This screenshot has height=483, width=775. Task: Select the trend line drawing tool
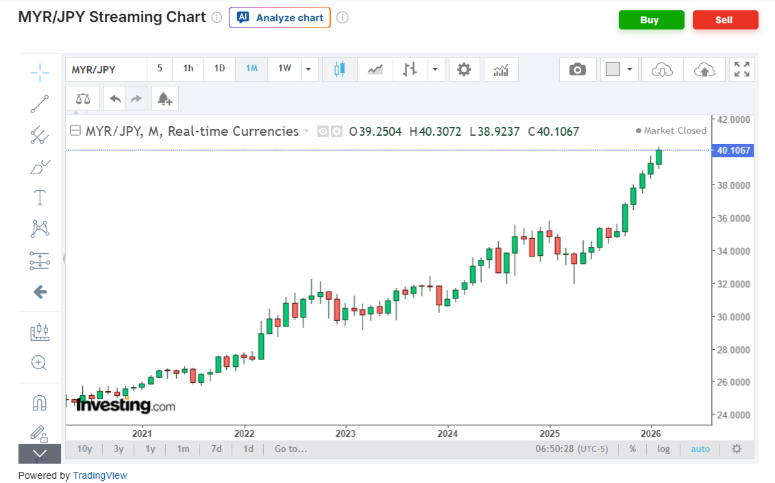coord(40,103)
